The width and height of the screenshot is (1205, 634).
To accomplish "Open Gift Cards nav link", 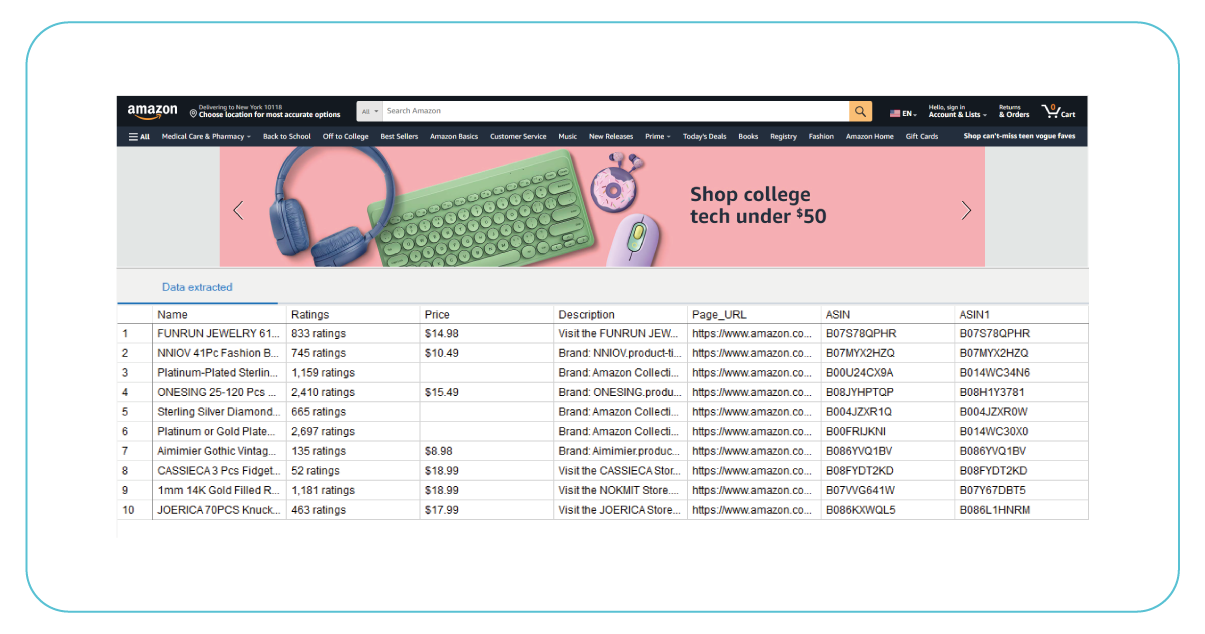I will click(x=922, y=136).
